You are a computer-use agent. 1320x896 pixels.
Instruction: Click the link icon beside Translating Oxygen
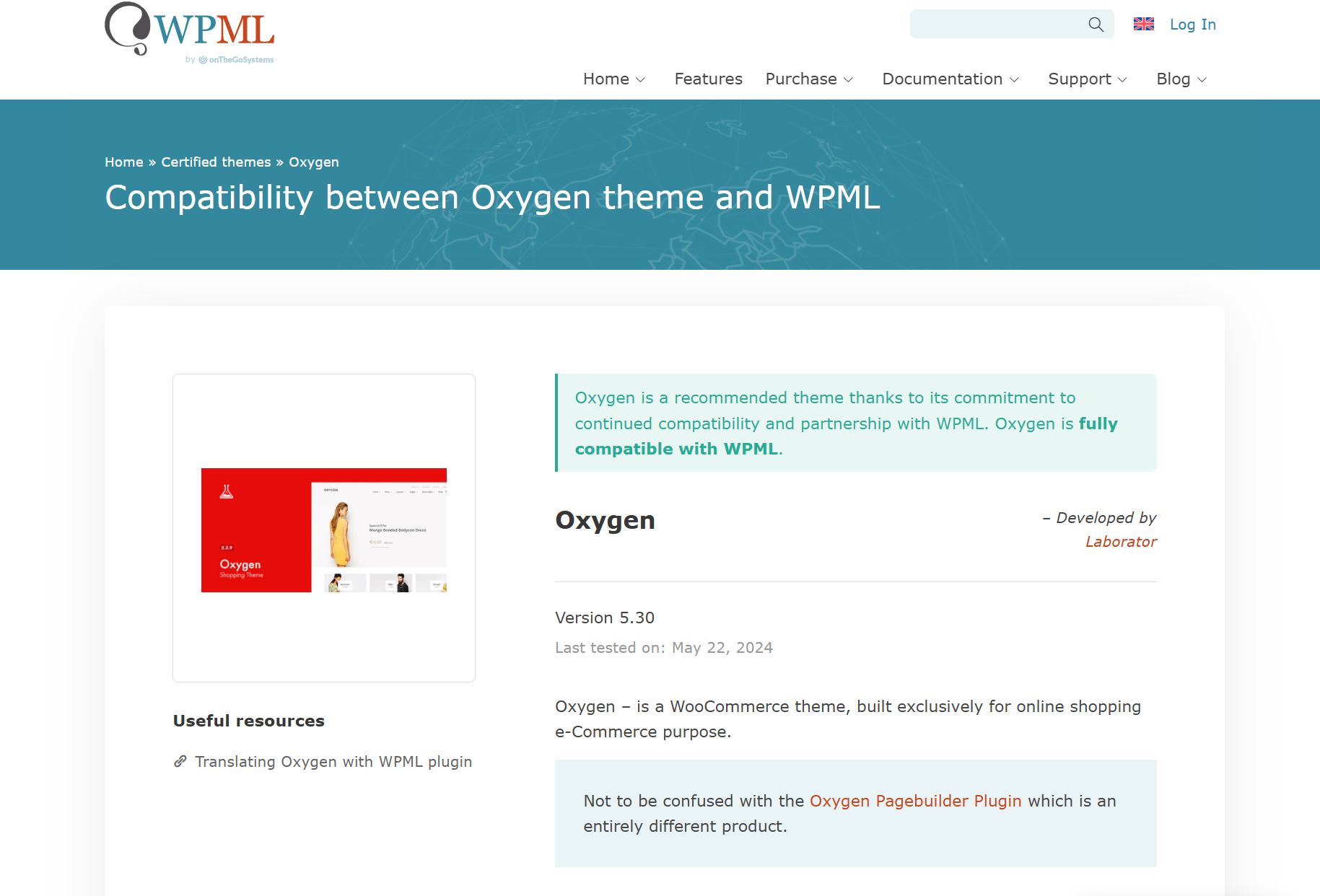(180, 762)
